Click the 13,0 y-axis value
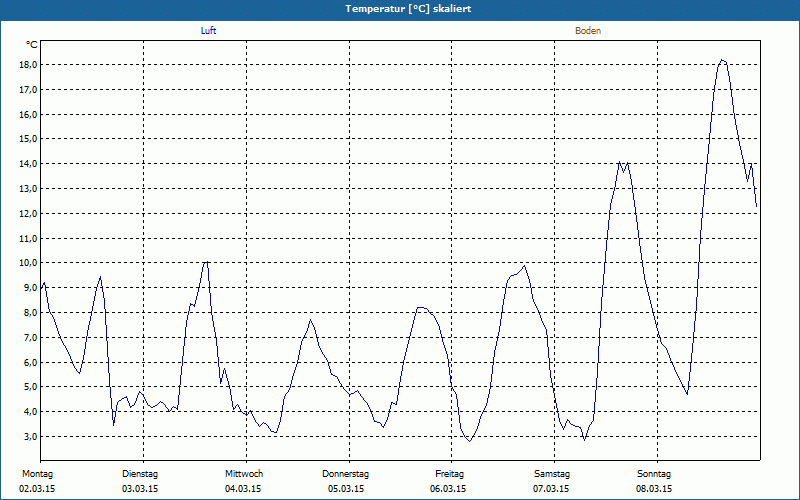The image size is (800, 500). click(29, 189)
